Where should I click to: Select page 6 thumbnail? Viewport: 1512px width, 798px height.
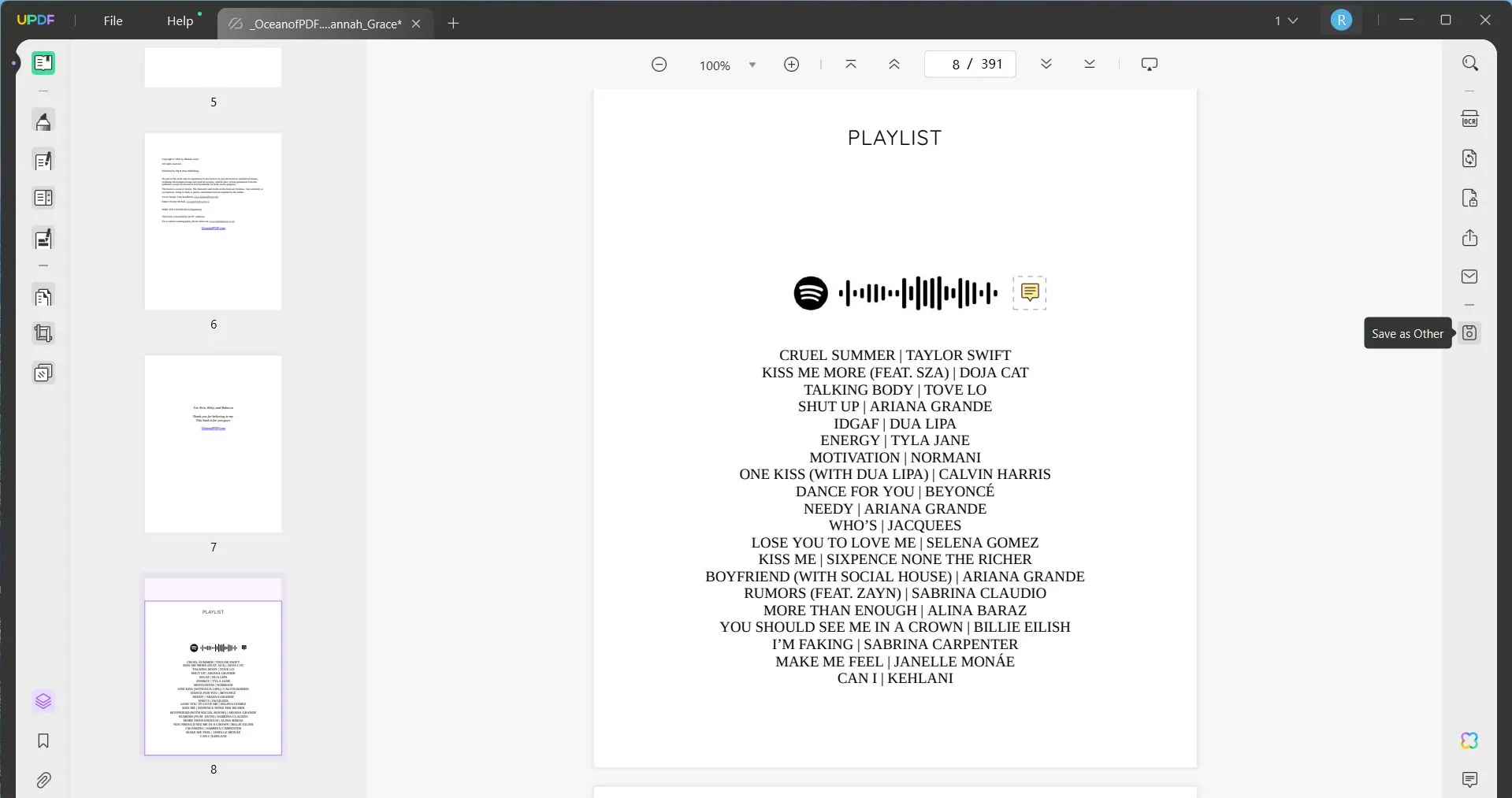[x=213, y=221]
